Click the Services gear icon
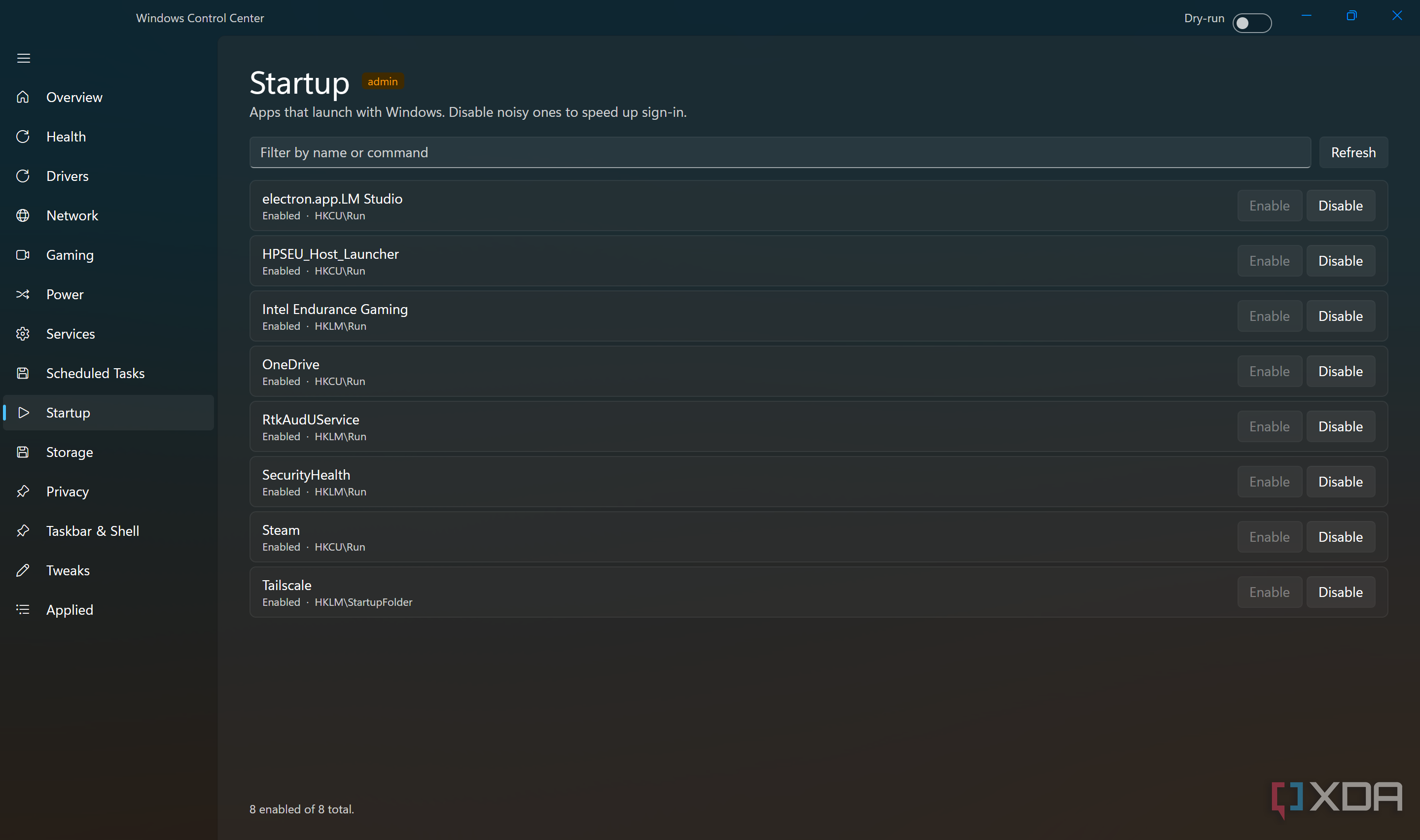This screenshot has height=840, width=1420. click(x=23, y=334)
